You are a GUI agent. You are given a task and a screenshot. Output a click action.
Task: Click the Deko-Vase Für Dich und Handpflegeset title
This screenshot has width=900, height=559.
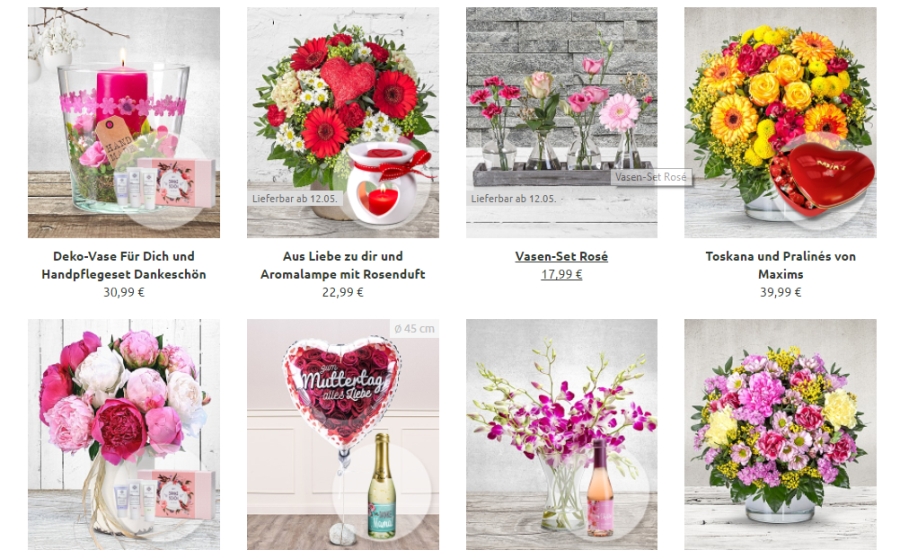[123, 265]
